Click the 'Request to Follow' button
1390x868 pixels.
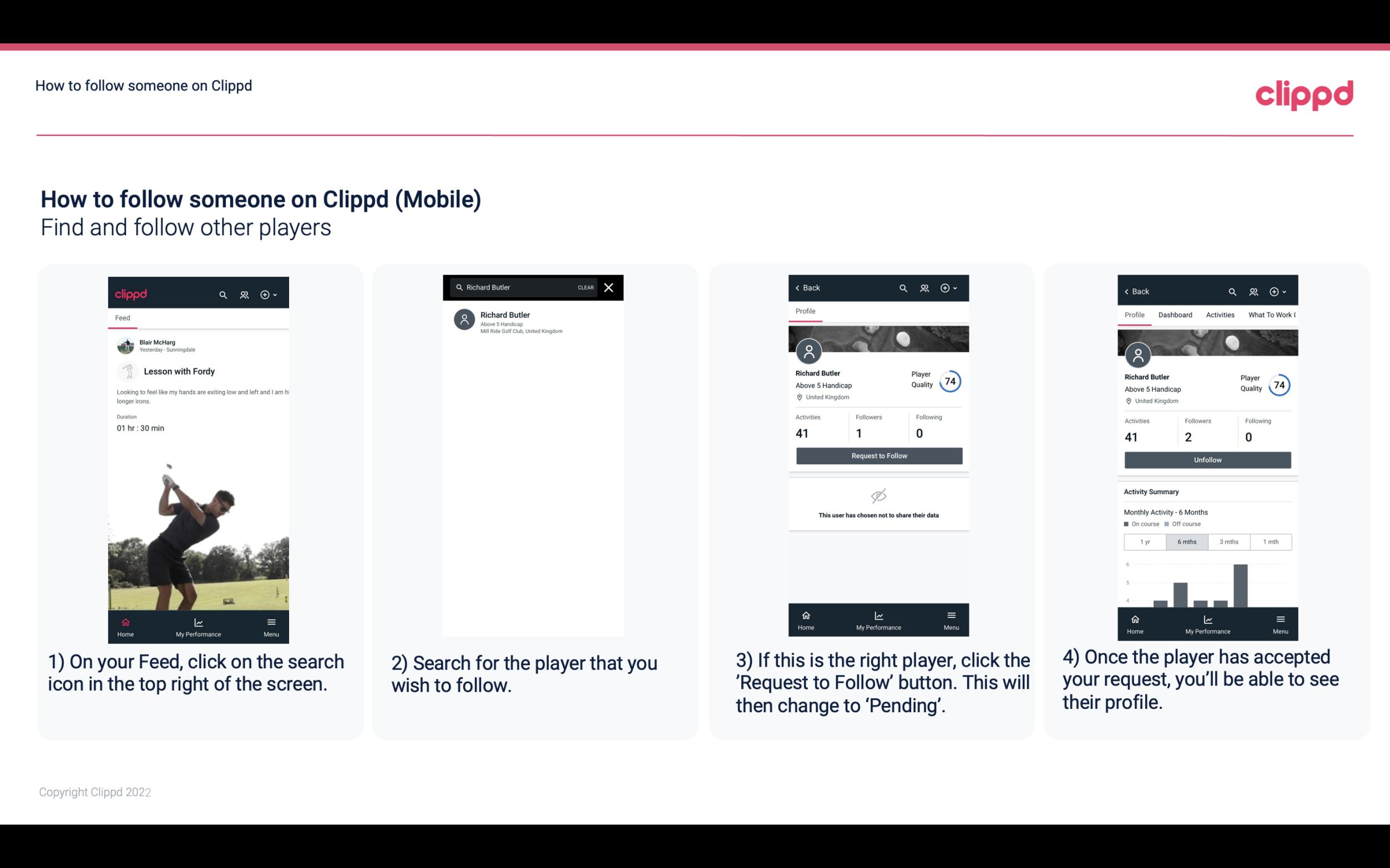(x=878, y=455)
